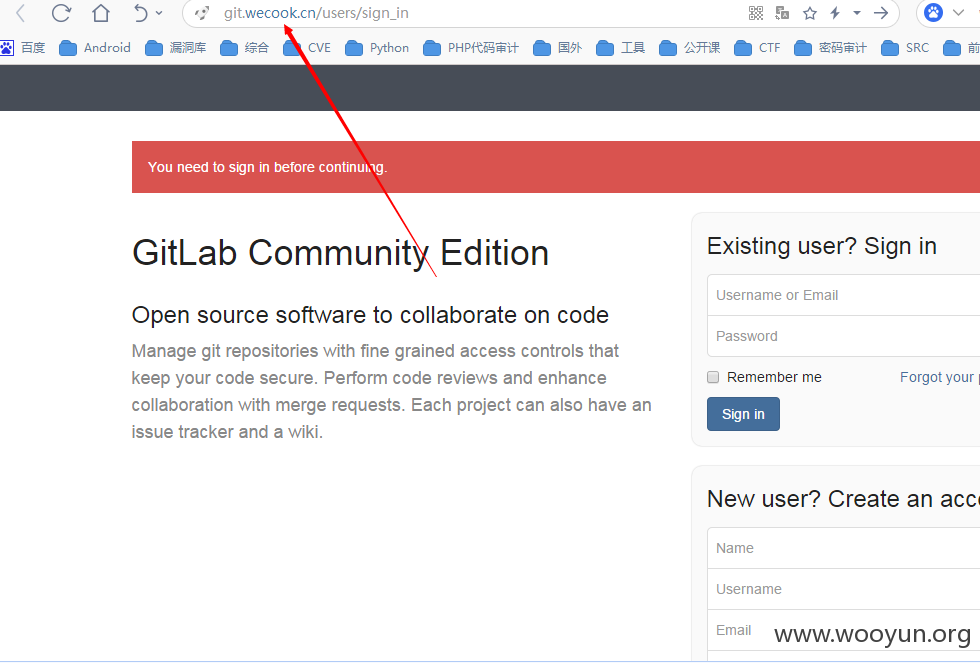Viewport: 980px width, 663px height.
Task: Expand the search engine chevron dropdown
Action: click(x=958, y=13)
